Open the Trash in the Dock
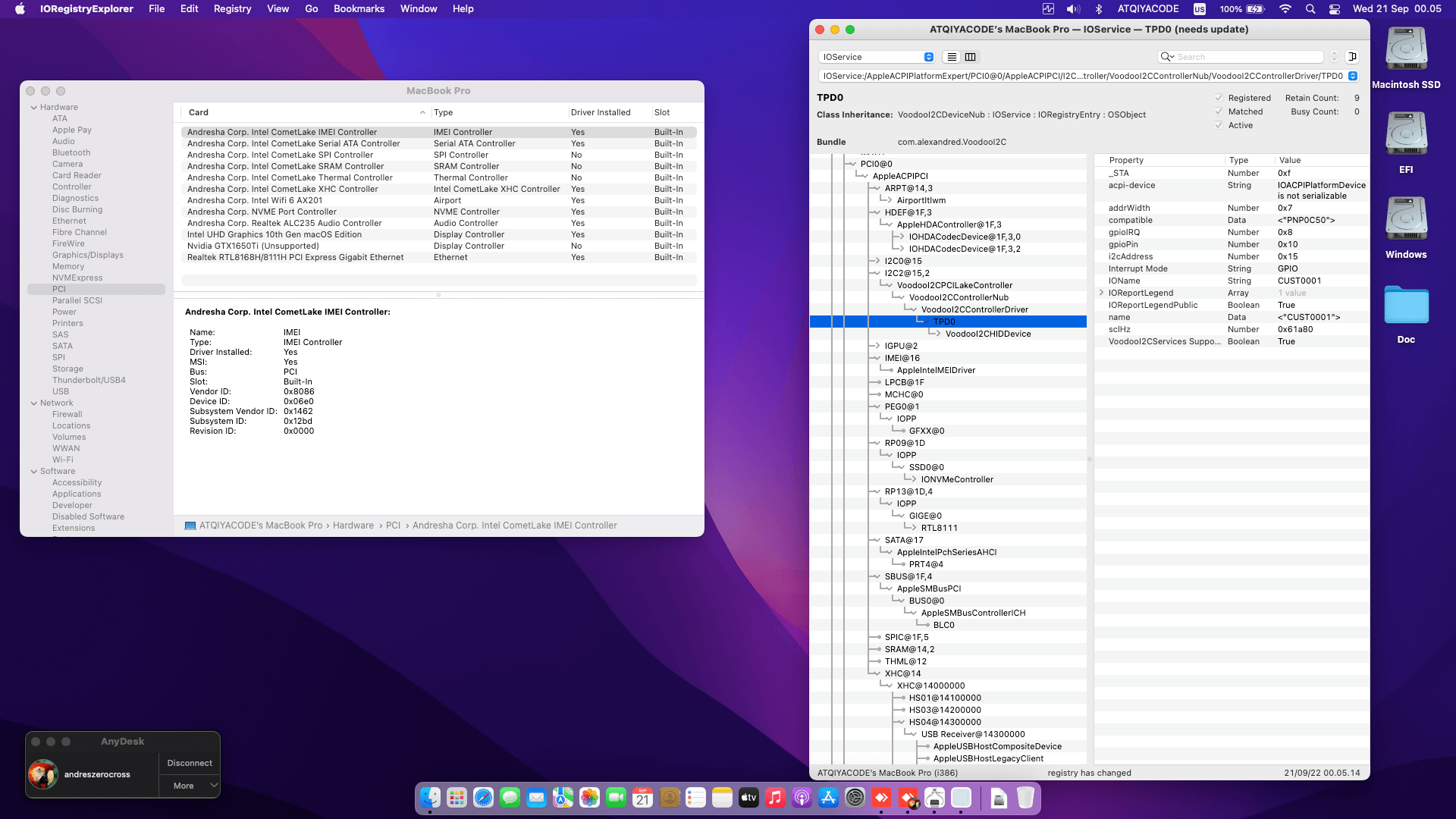Image resolution: width=1456 pixels, height=819 pixels. (1025, 798)
